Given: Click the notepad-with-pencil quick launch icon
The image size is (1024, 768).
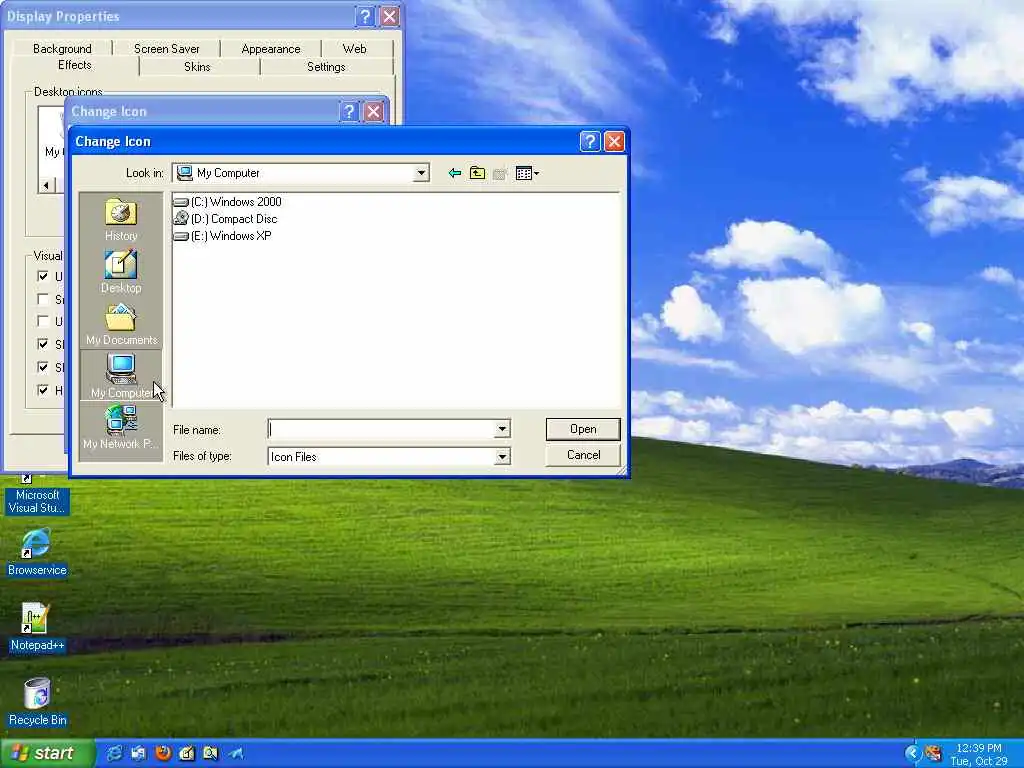Looking at the screenshot, I should point(187,754).
